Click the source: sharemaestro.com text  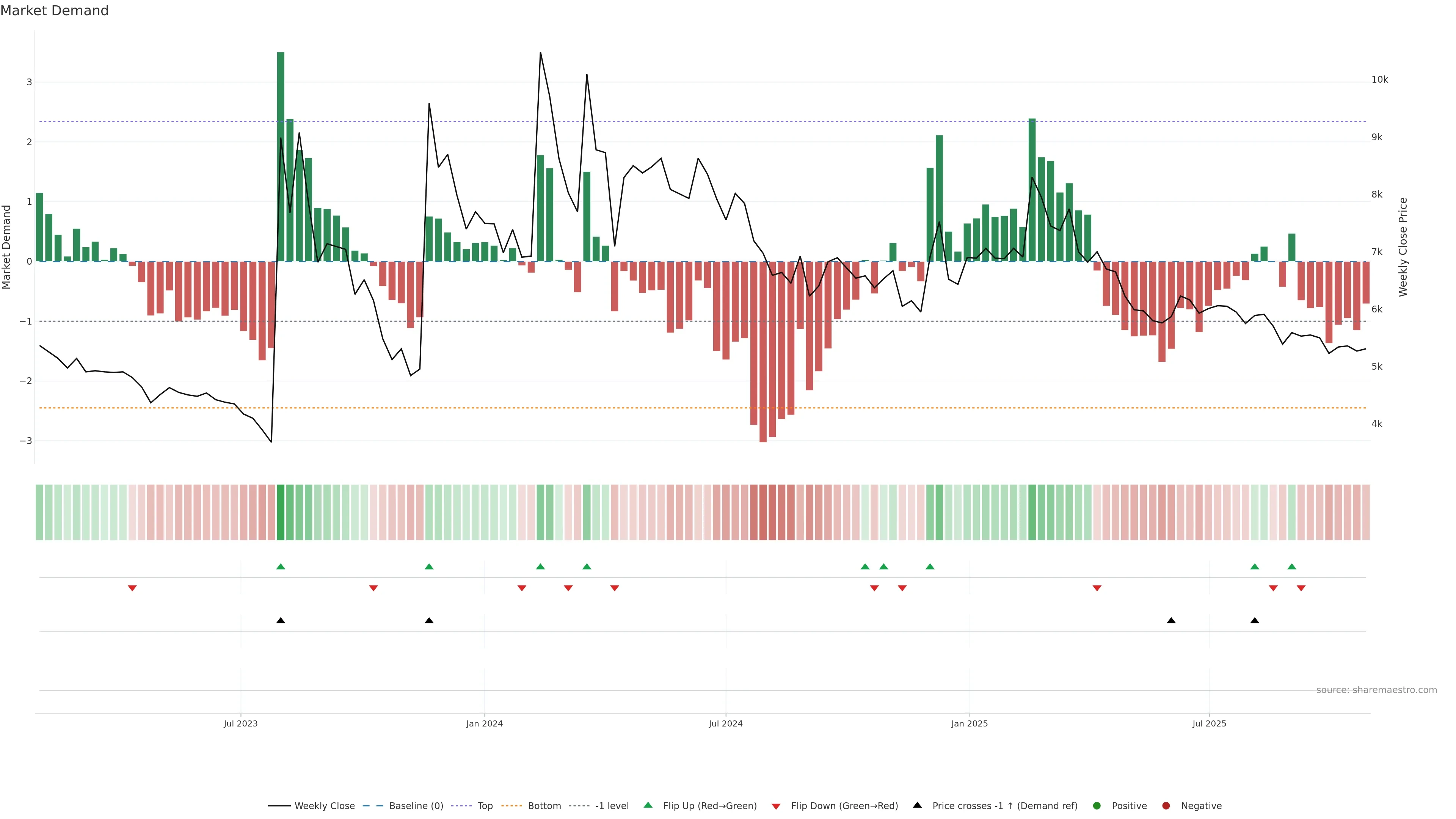(x=1376, y=690)
